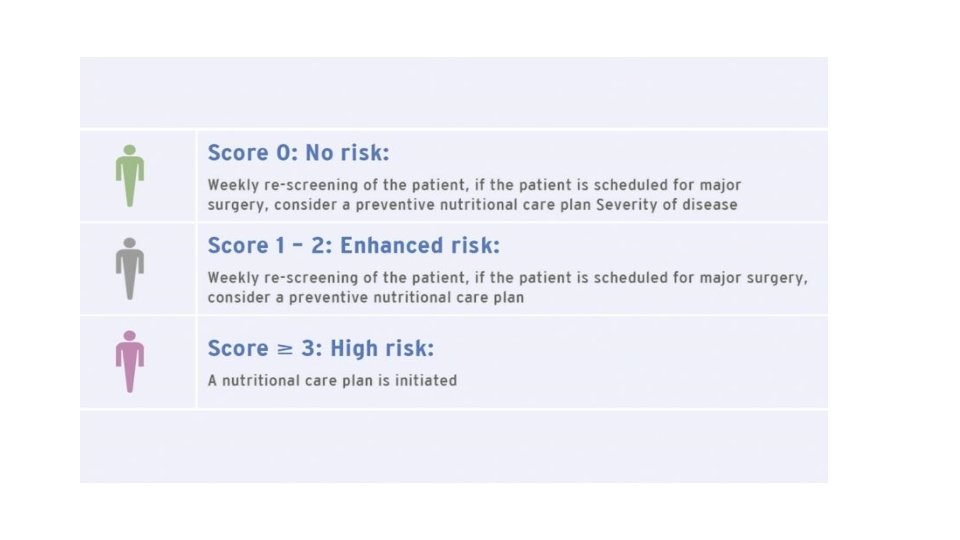This screenshot has height=540, width=960.
Task: Select the "No risk:" words in the heading
Action: 347,153
